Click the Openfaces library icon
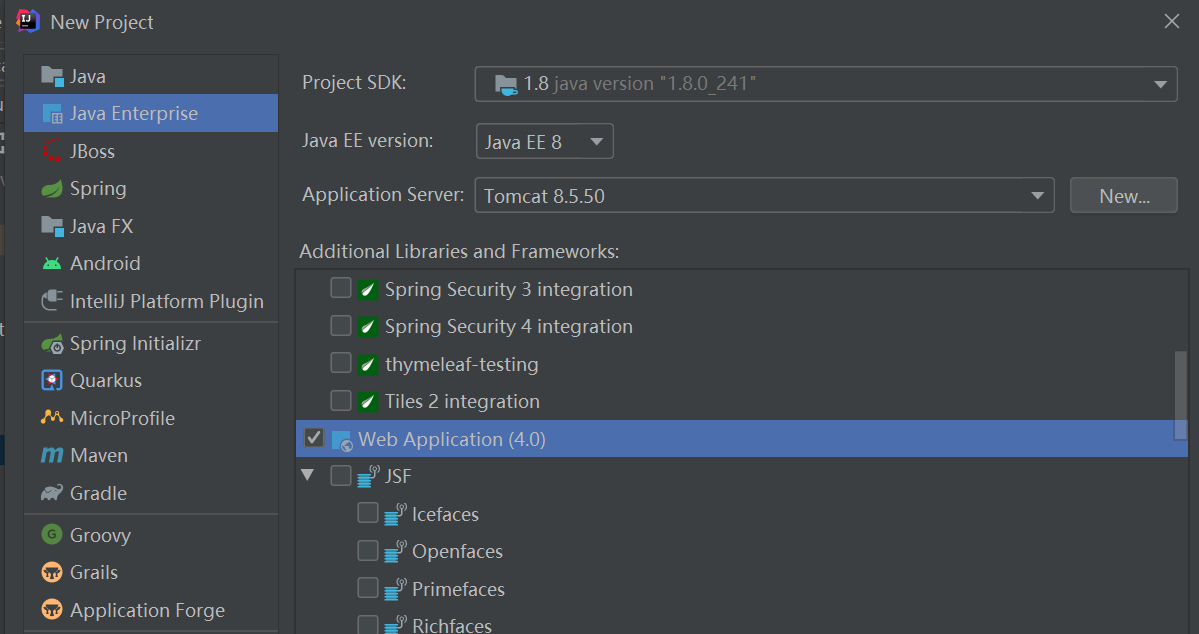 click(x=395, y=551)
